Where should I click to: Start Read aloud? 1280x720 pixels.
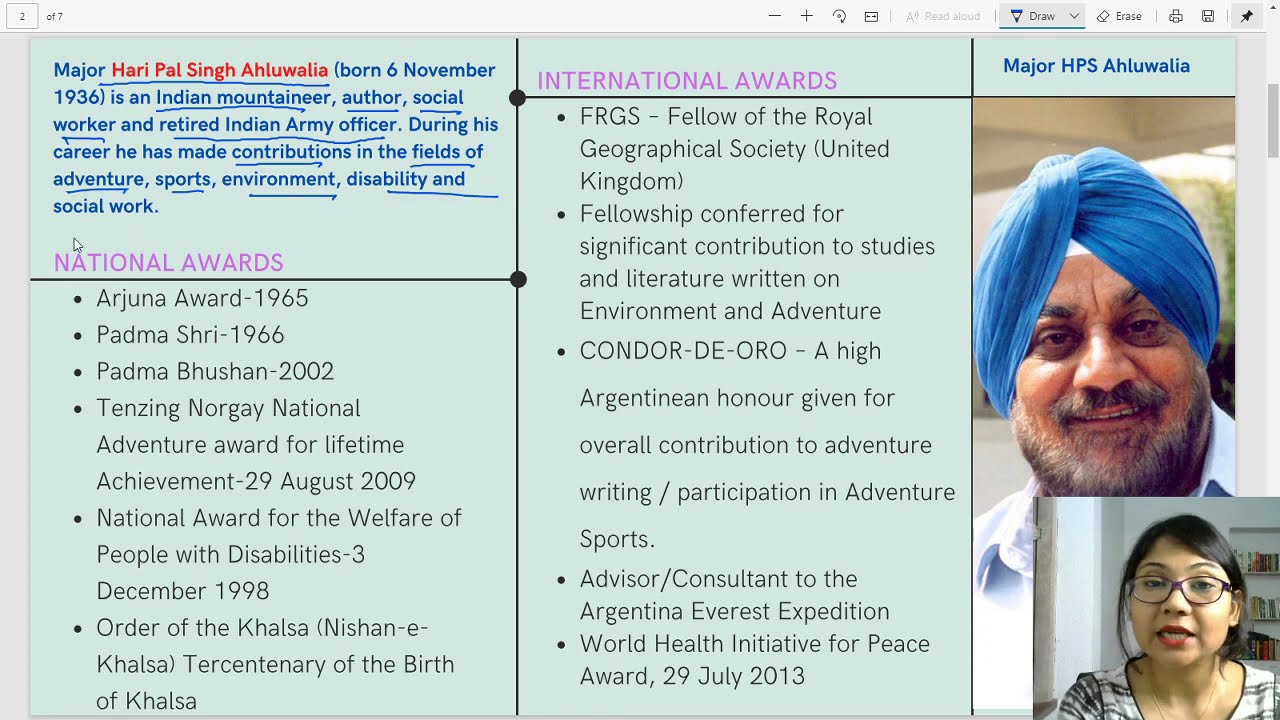tap(942, 16)
